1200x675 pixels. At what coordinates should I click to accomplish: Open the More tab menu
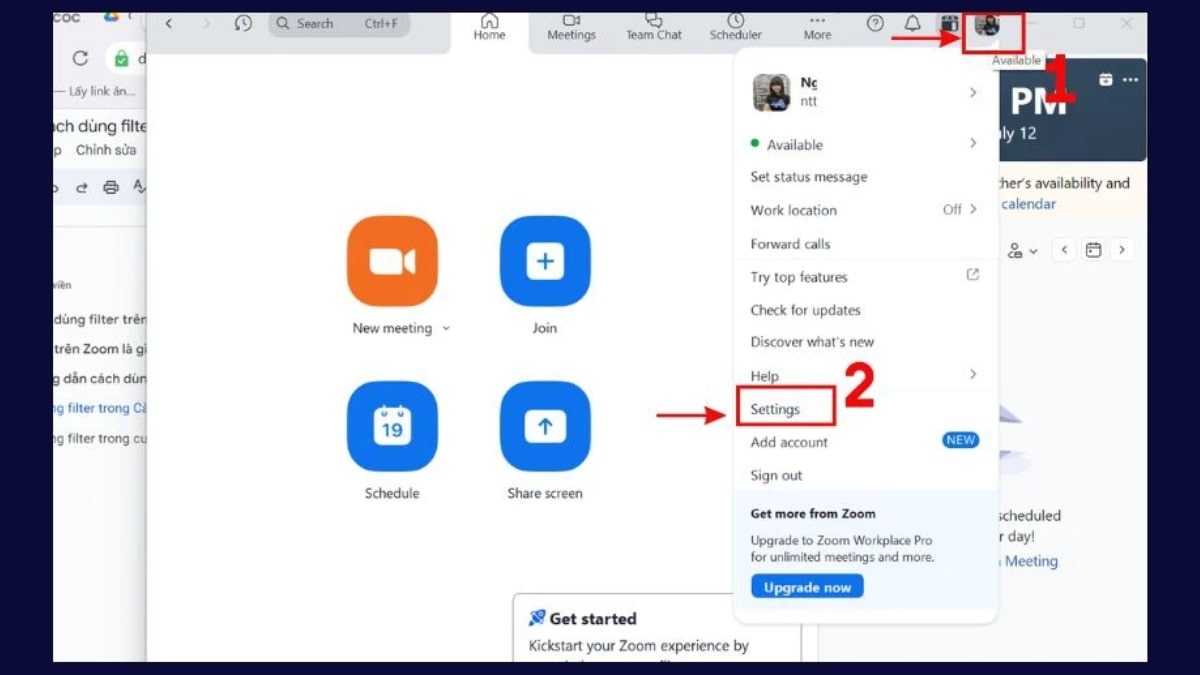click(817, 27)
